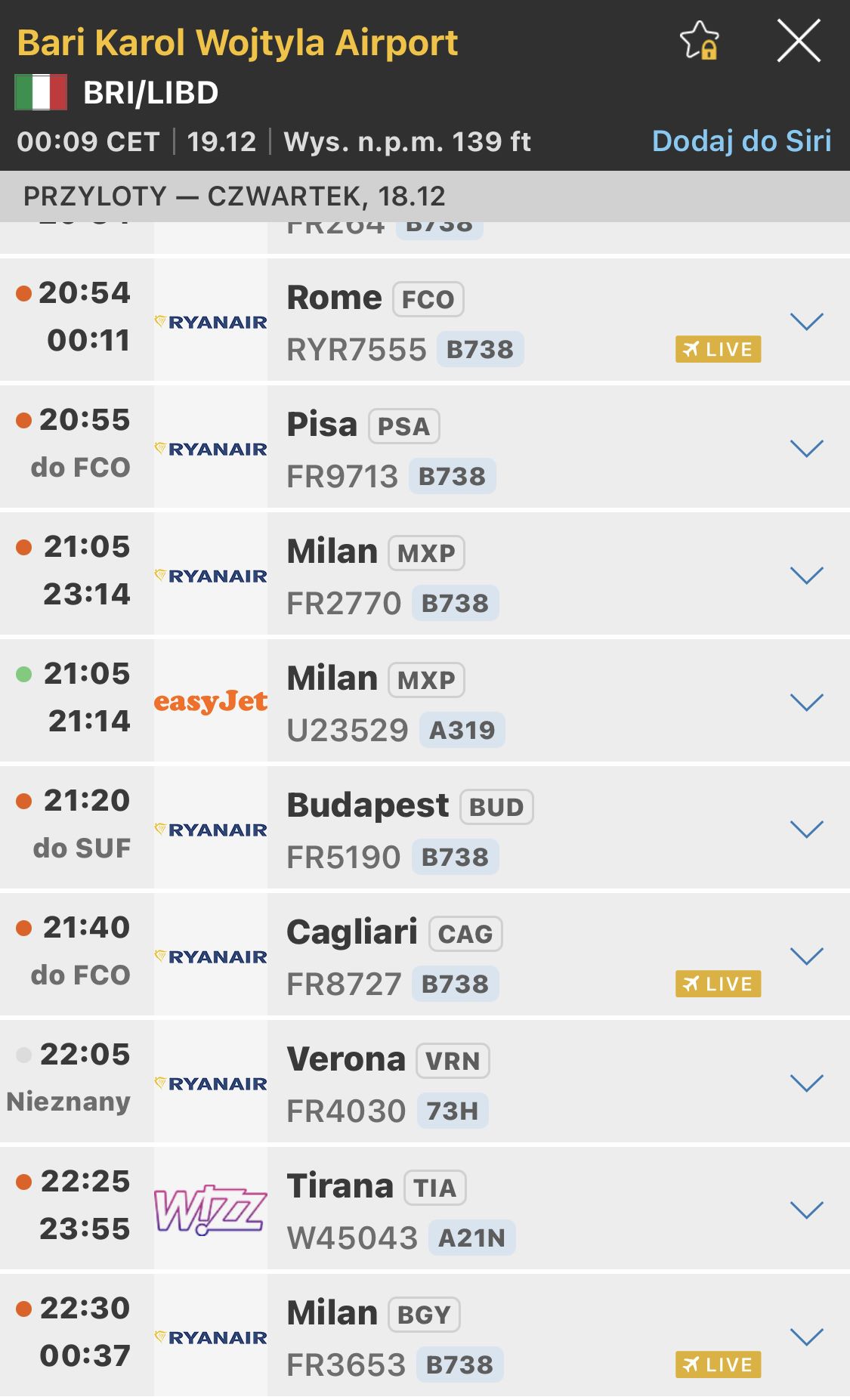This screenshot has width=850, height=1400.
Task: Tap the Ryanair logo on Verona flight
Action: coord(211,1083)
